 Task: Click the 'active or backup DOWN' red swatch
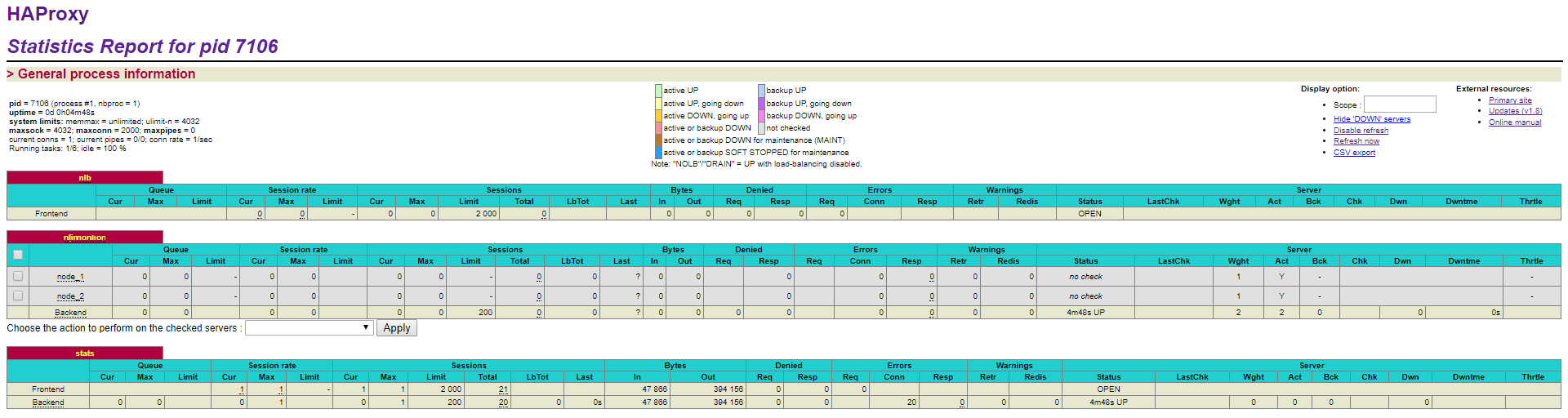coord(658,128)
